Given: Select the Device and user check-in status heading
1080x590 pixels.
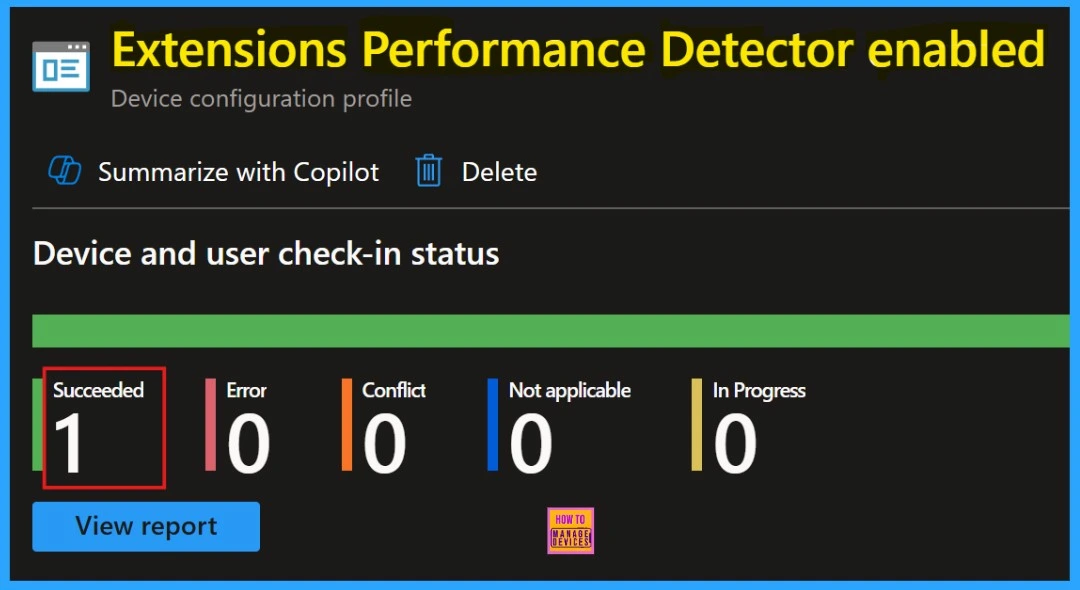Looking at the screenshot, I should click(x=265, y=253).
